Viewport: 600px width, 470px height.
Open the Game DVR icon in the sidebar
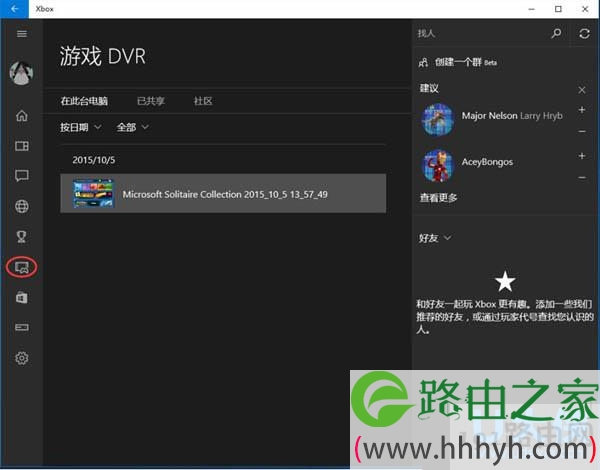tap(22, 267)
